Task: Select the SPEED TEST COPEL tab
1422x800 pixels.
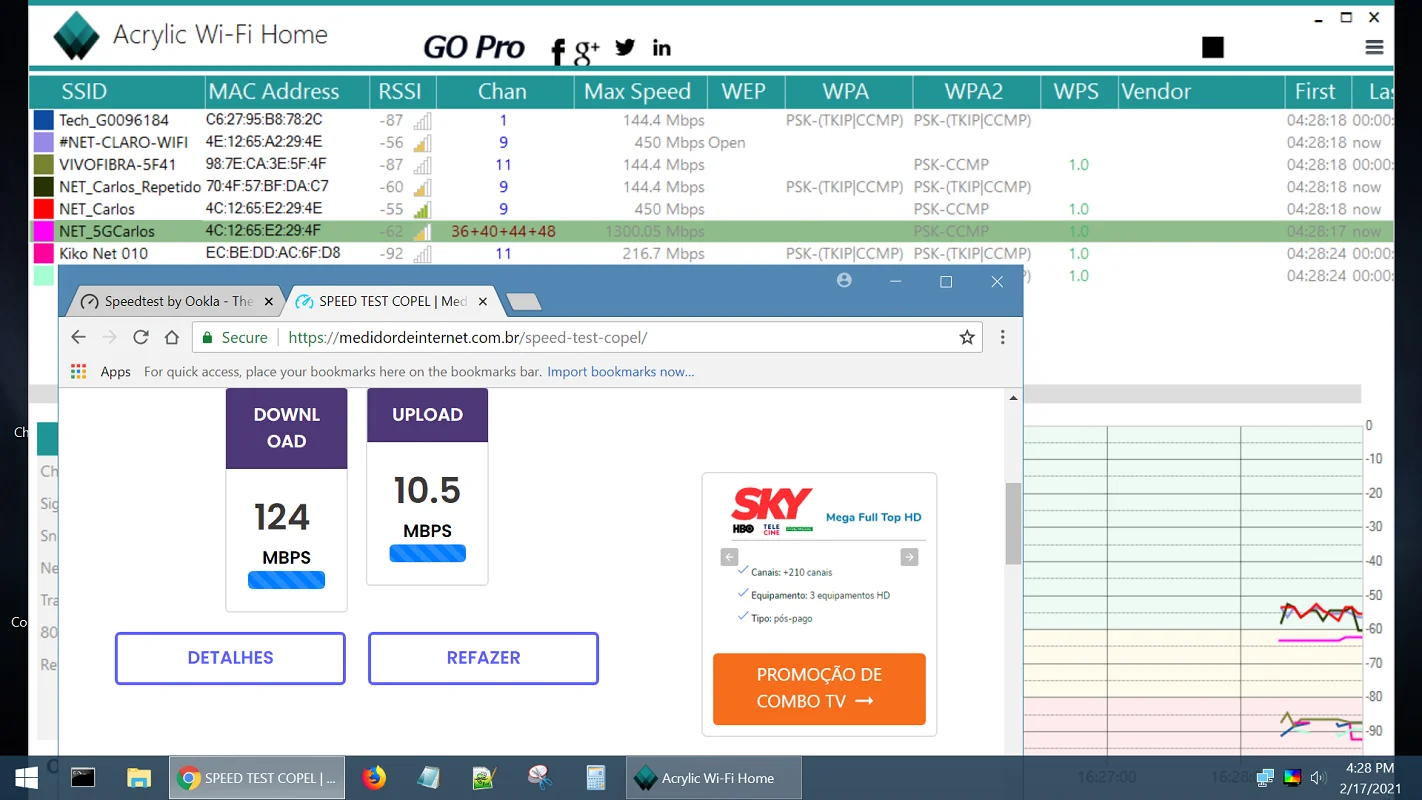Action: point(391,301)
